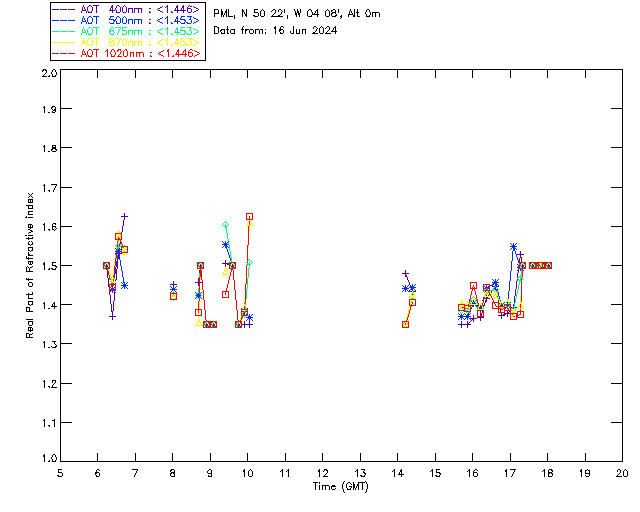Click the 13 tick label on the time axis
Viewport: 640px width, 512px height.
point(360,473)
